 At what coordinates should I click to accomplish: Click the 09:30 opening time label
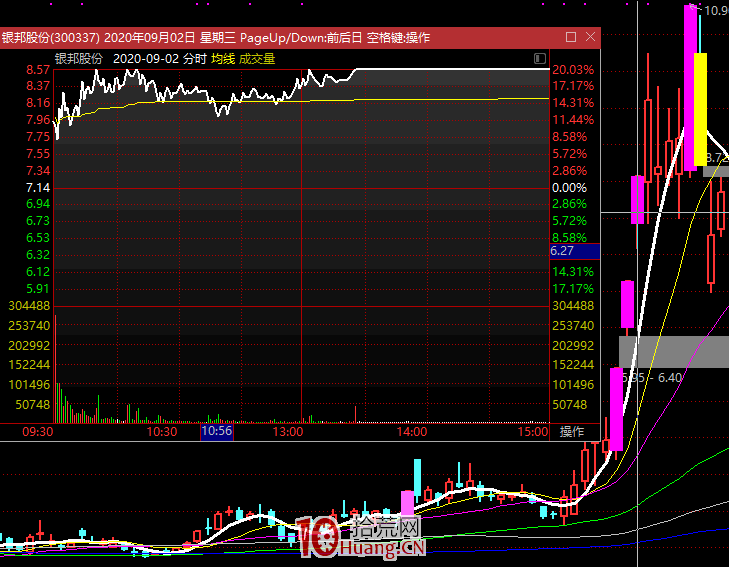click(x=37, y=432)
